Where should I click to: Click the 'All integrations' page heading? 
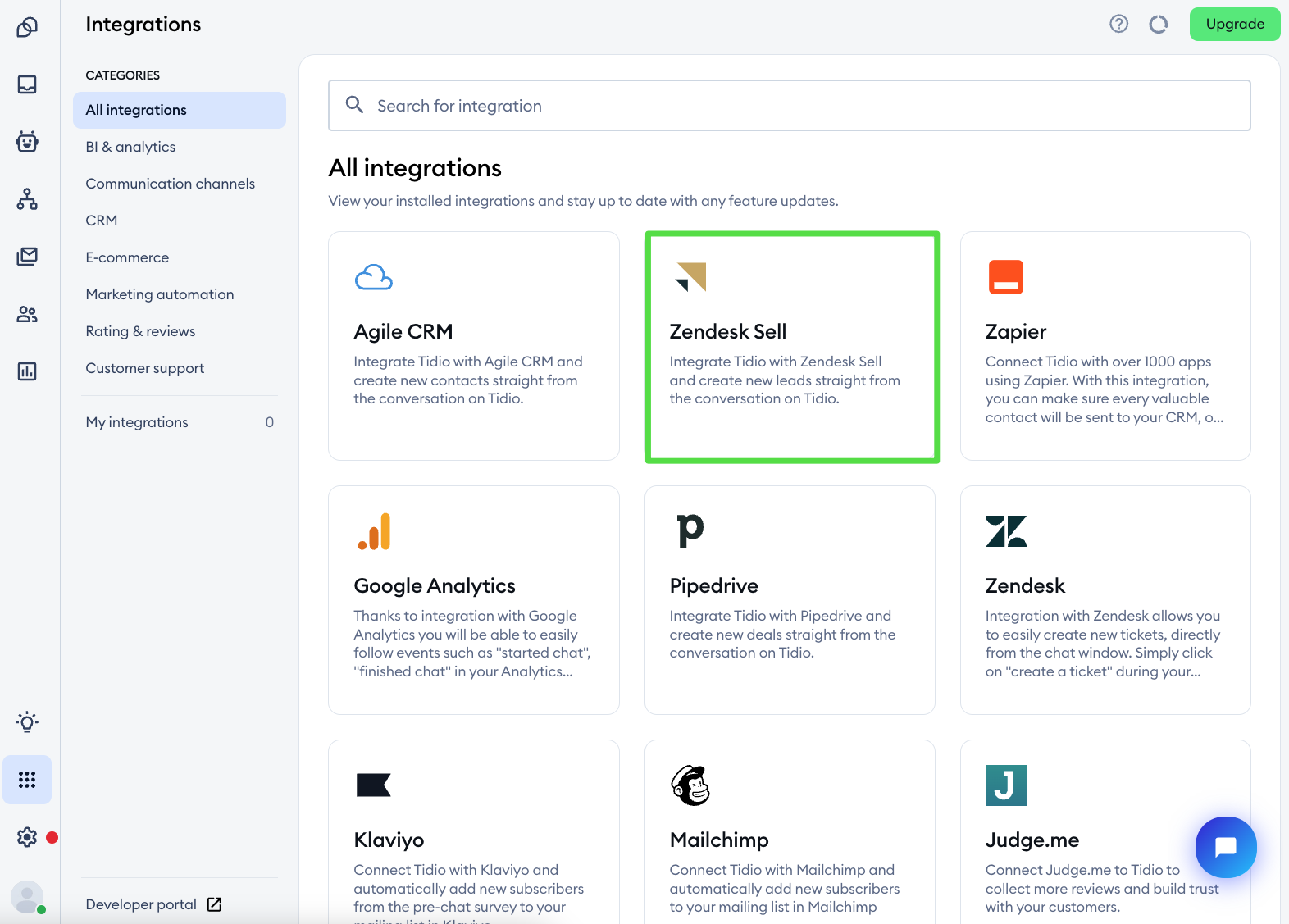(x=415, y=168)
